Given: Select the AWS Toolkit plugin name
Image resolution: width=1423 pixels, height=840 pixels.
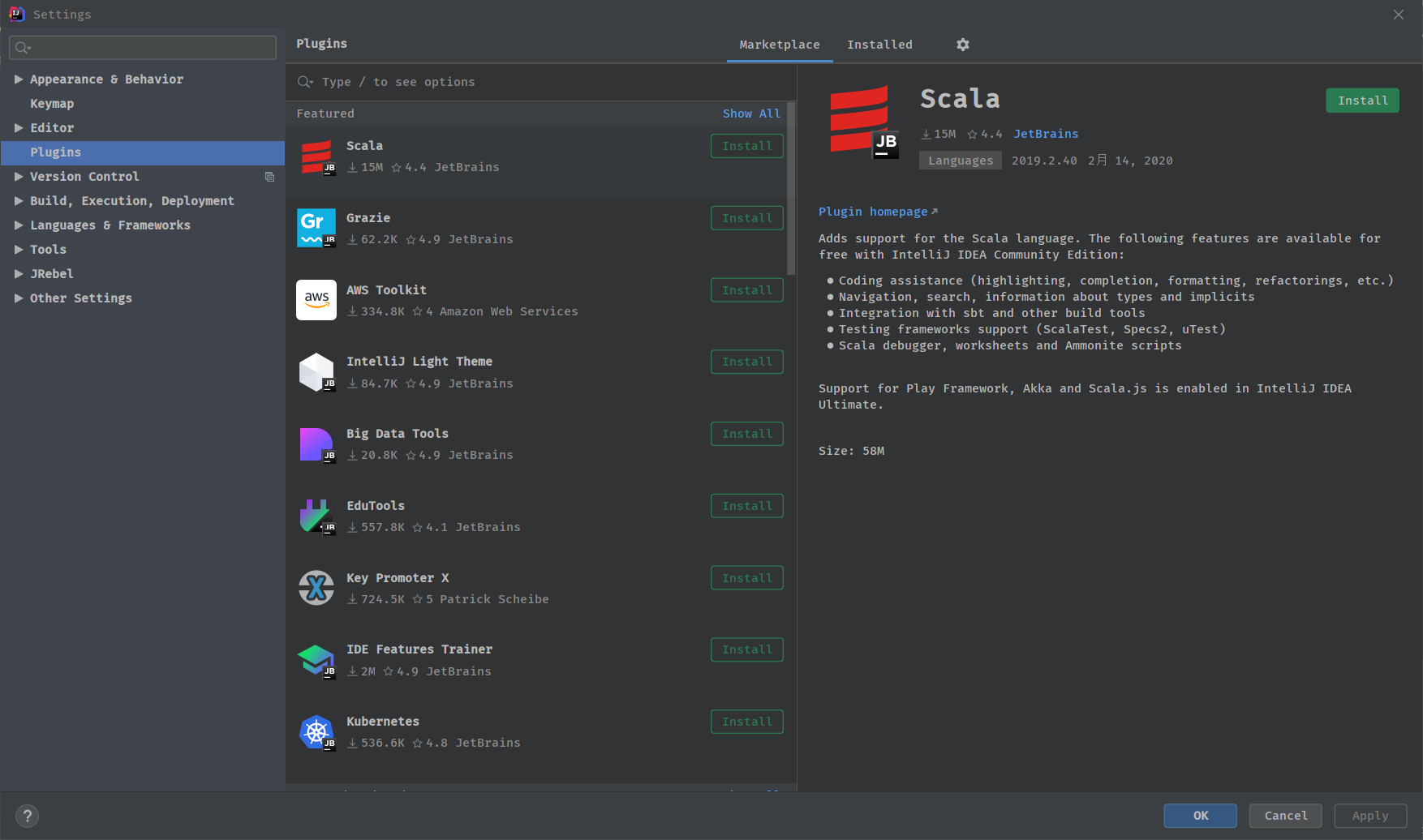Looking at the screenshot, I should click(386, 290).
